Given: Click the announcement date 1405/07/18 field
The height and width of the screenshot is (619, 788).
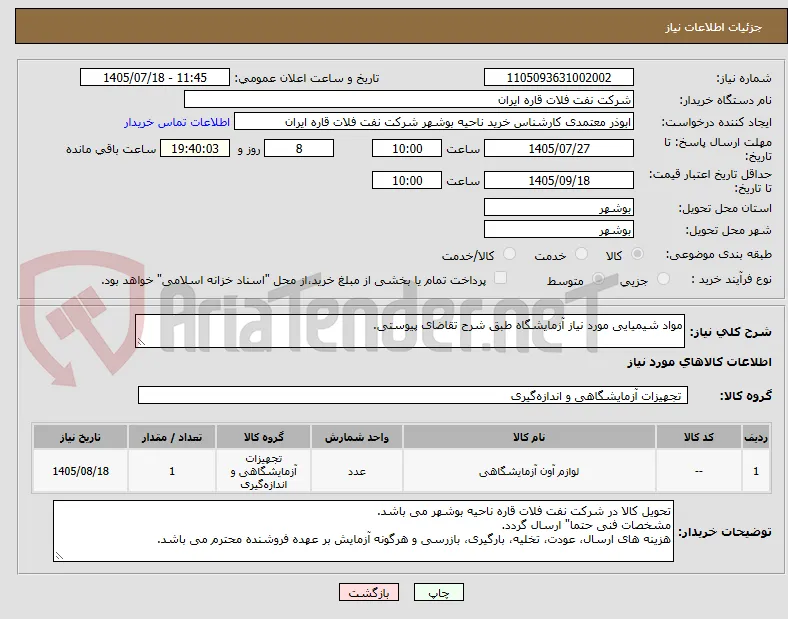Looking at the screenshot, I should click(x=155, y=78).
